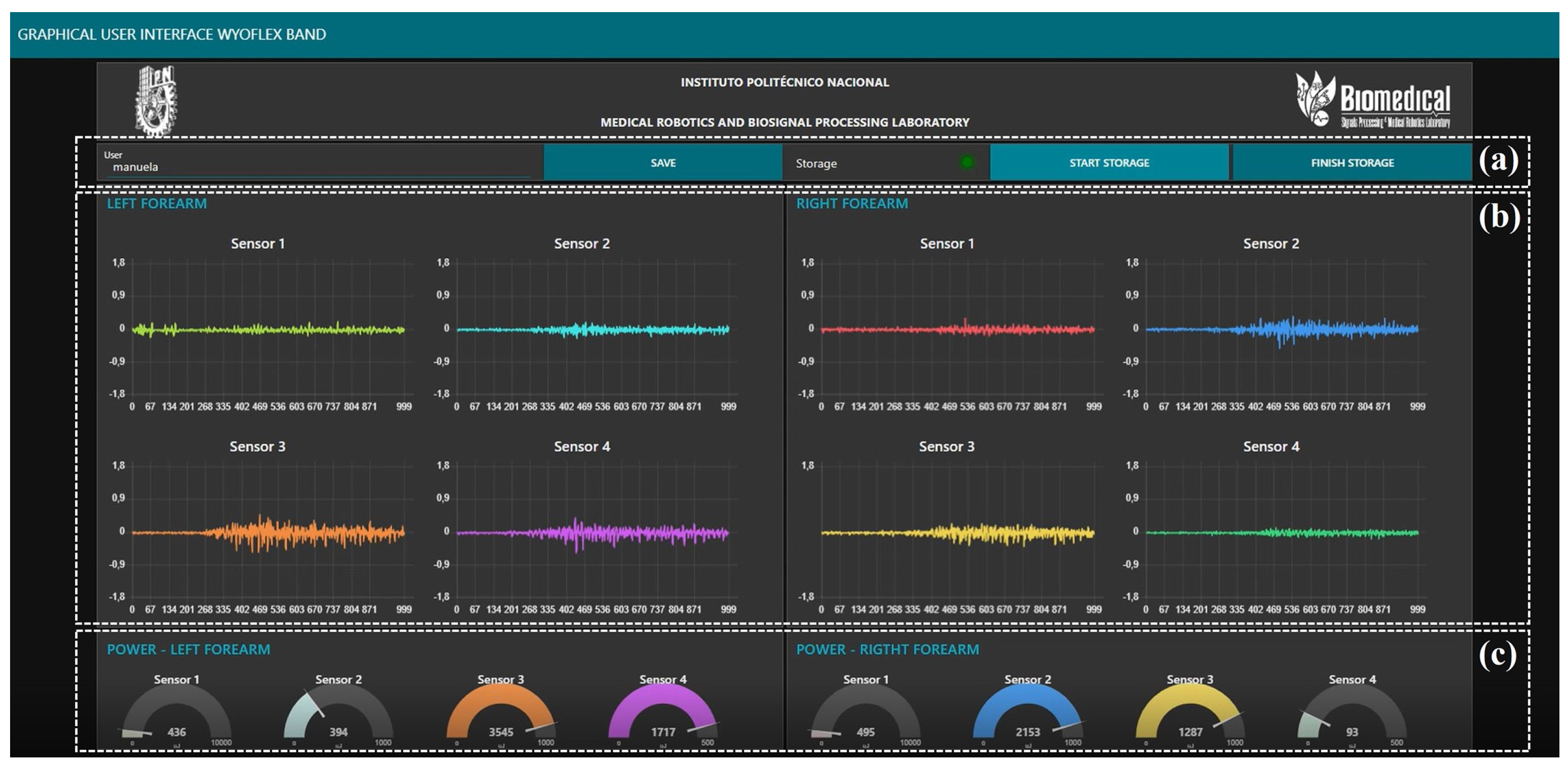Click the right forearm Sensor 4 gauge reading 93
This screenshot has height=768, width=1568.
tap(1352, 712)
